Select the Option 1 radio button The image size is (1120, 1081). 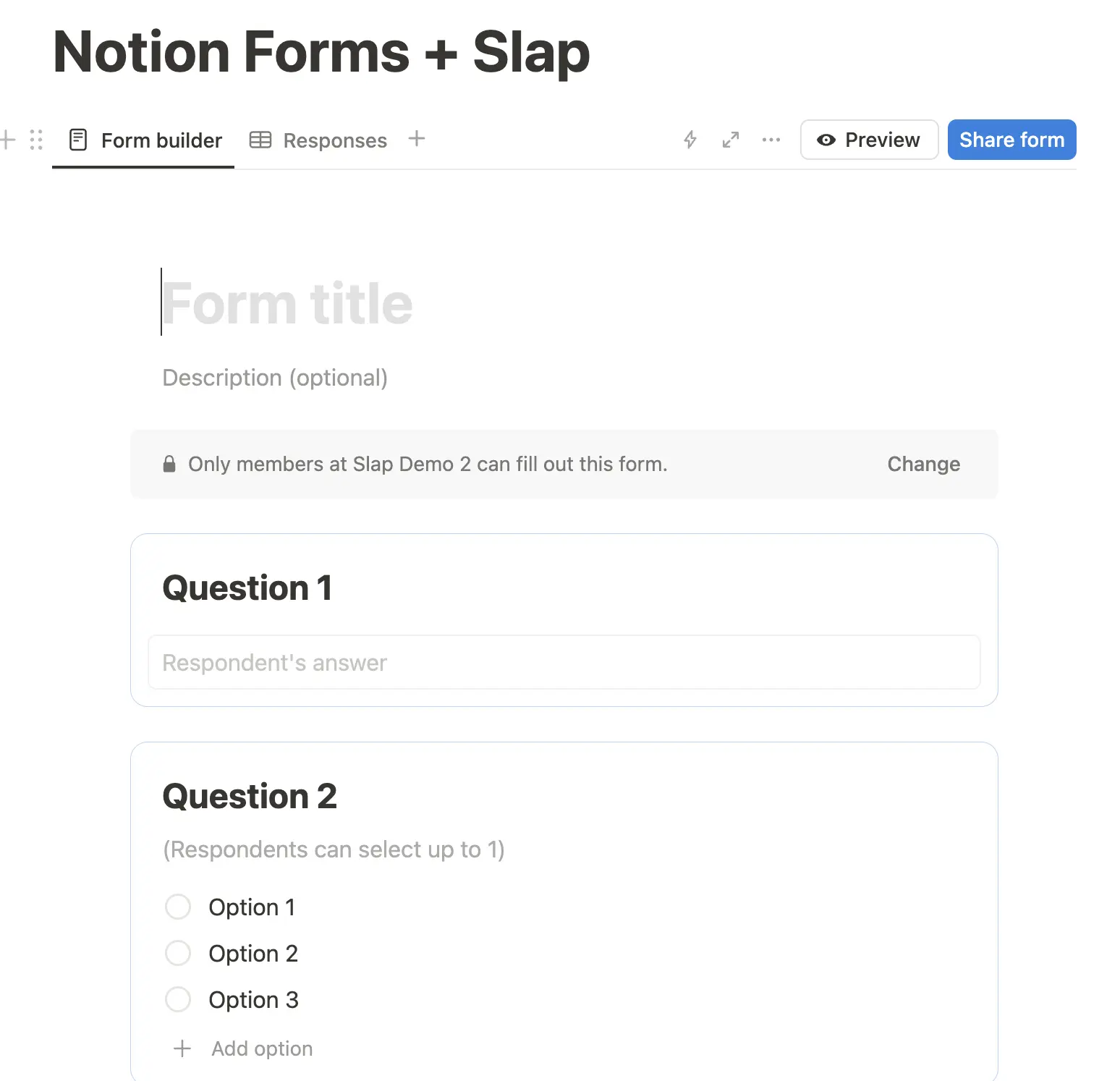178,907
